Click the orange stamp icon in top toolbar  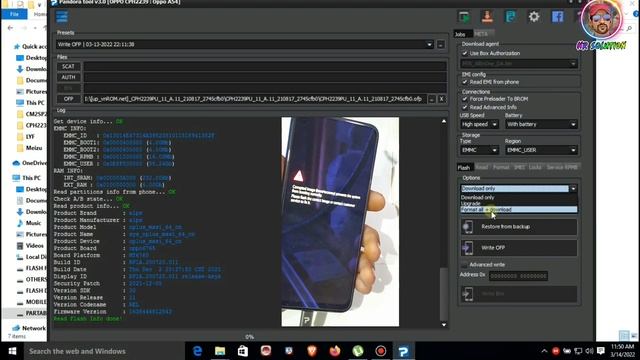click(487, 16)
